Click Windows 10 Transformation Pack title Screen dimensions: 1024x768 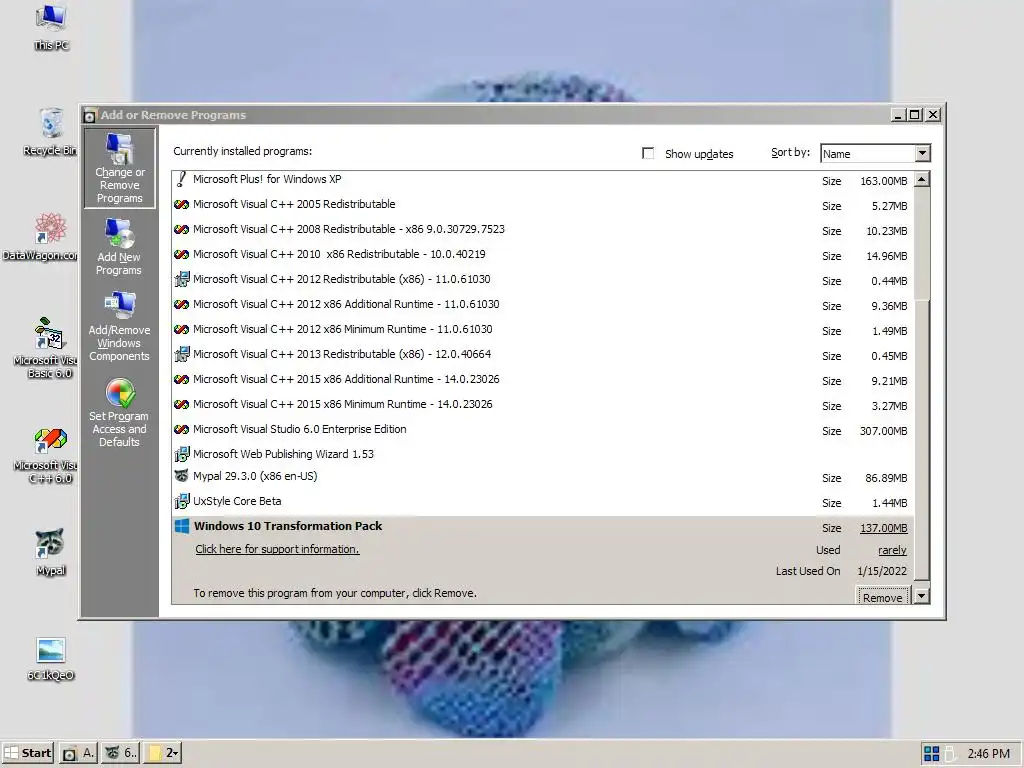tap(287, 526)
